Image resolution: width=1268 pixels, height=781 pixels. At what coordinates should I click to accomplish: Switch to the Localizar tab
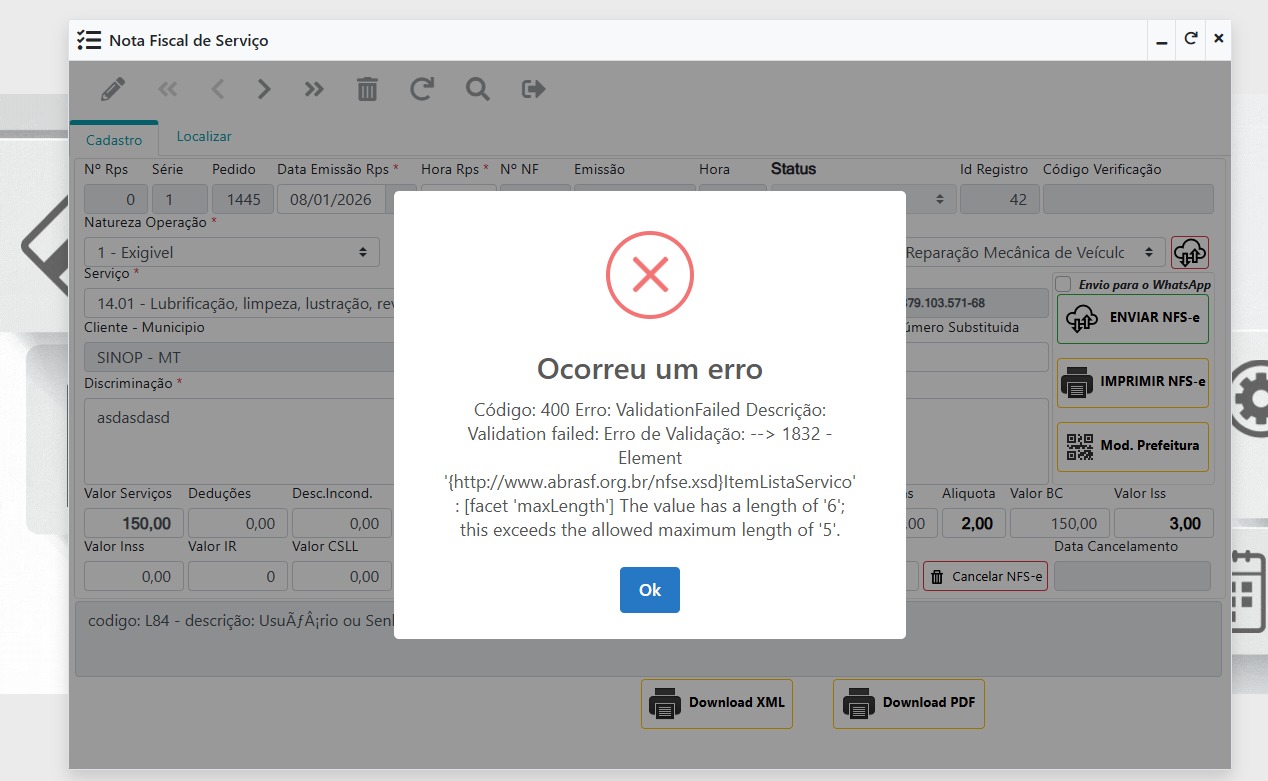(204, 136)
